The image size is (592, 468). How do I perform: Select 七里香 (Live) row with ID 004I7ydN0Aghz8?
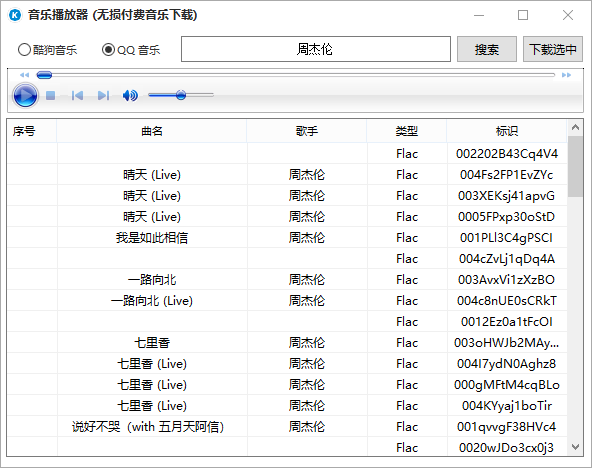point(287,364)
